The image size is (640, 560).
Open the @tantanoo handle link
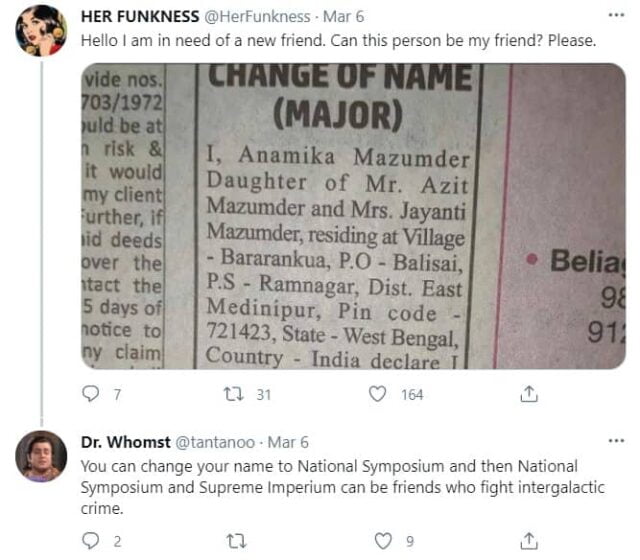tap(219, 442)
